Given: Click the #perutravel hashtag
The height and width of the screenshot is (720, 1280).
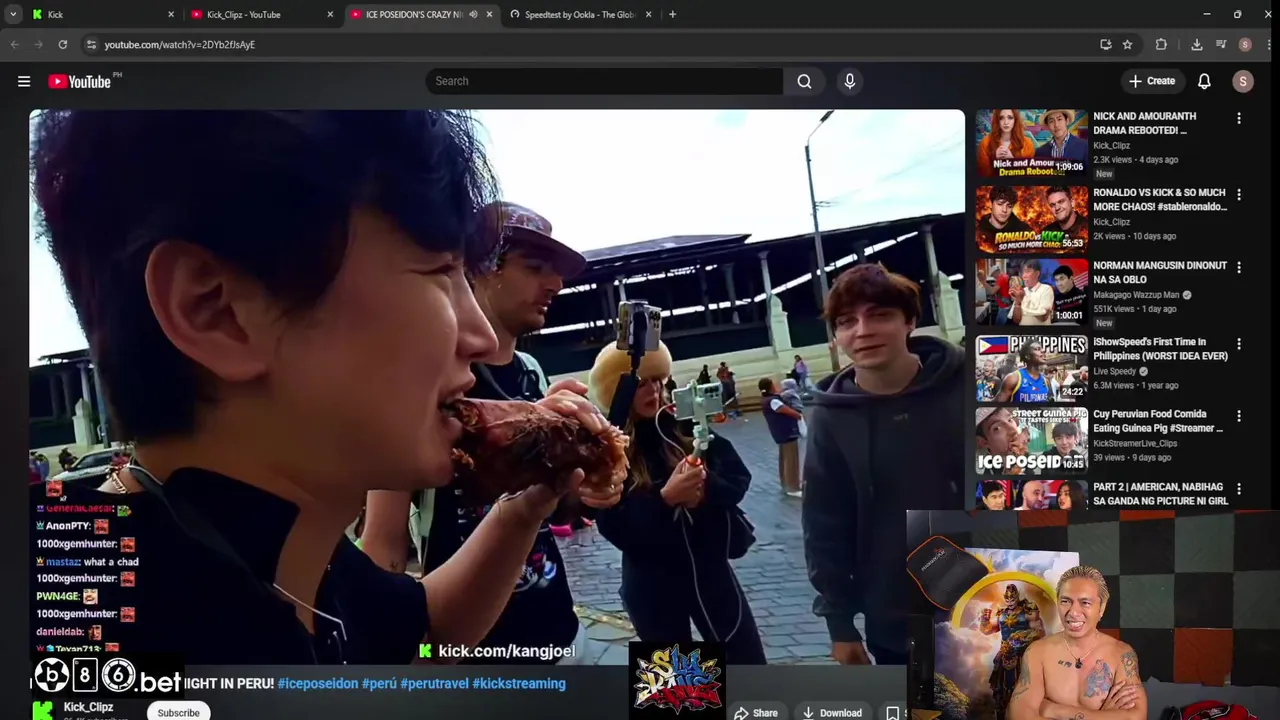Looking at the screenshot, I should click(434, 684).
